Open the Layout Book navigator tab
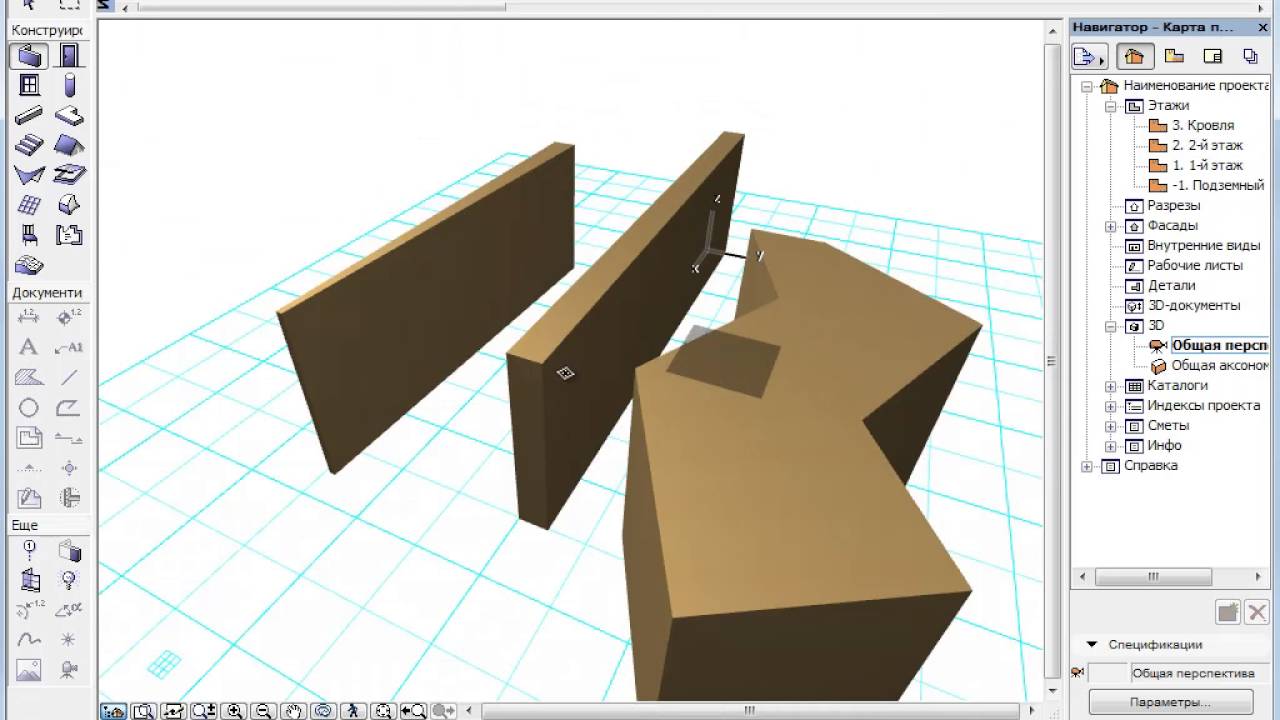The width and height of the screenshot is (1280, 720). point(1212,56)
